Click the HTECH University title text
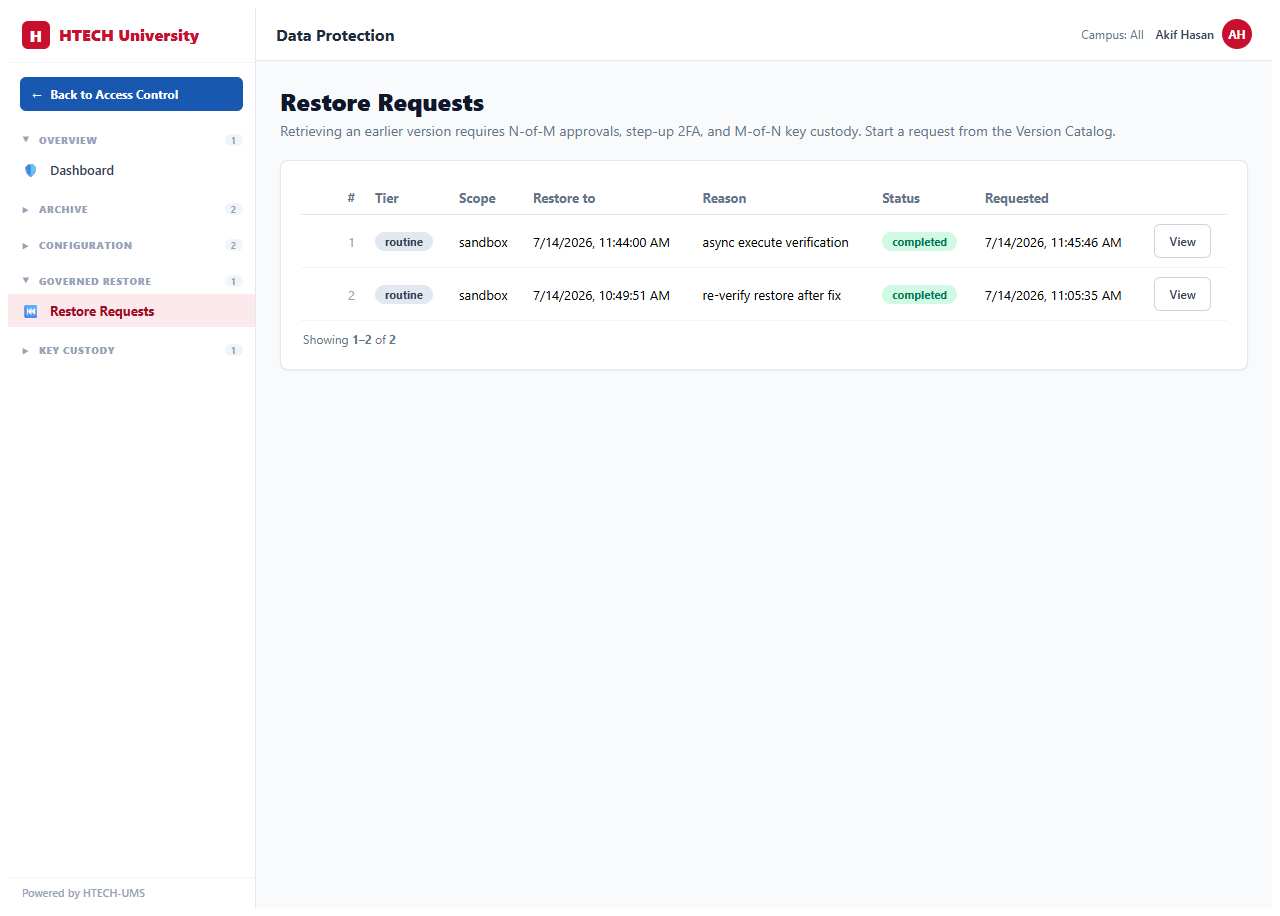The height and width of the screenshot is (916, 1280). pyautogui.click(x=129, y=36)
